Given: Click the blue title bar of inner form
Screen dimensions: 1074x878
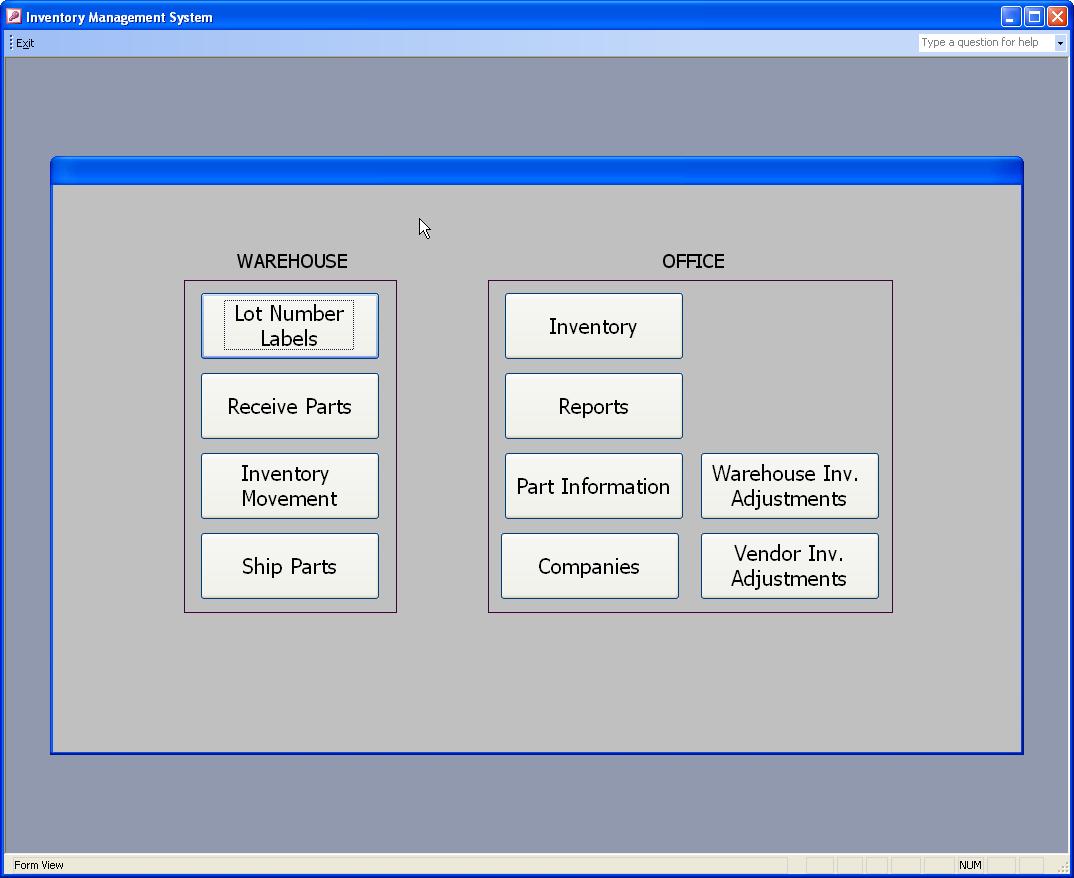Looking at the screenshot, I should pyautogui.click(x=536, y=171).
